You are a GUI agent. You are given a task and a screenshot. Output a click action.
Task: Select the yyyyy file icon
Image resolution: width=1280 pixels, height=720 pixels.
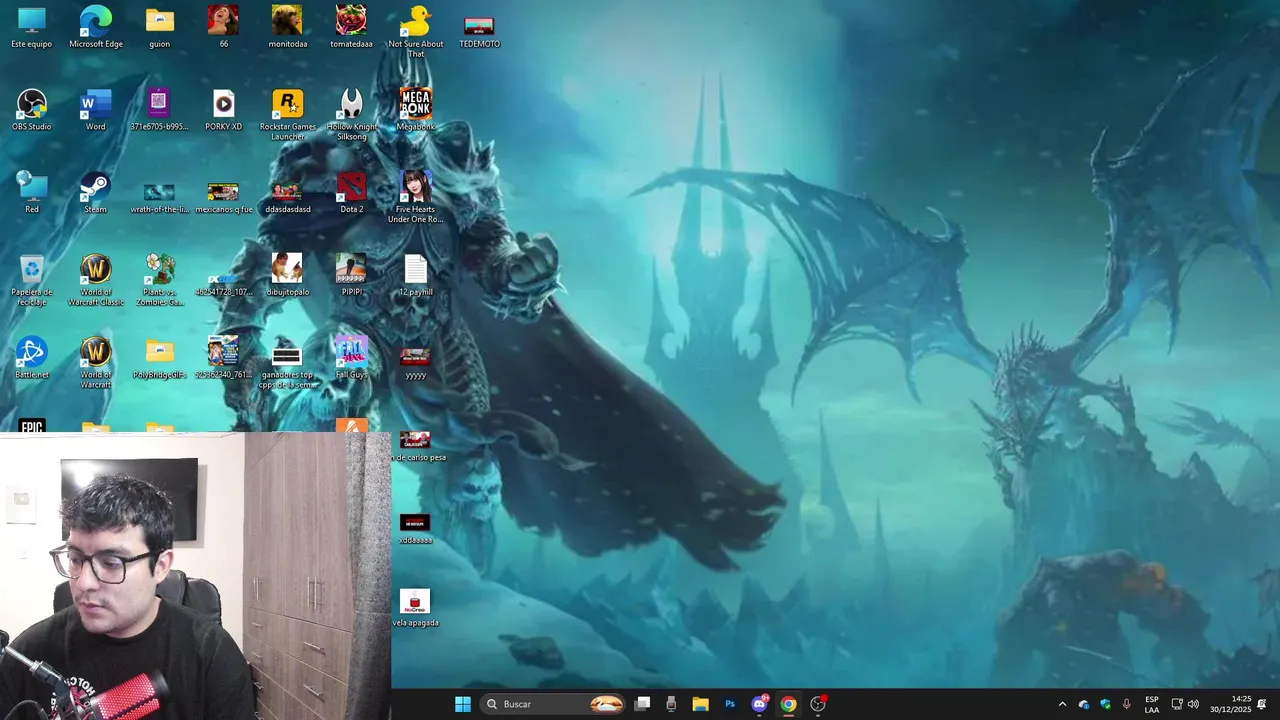[415, 363]
